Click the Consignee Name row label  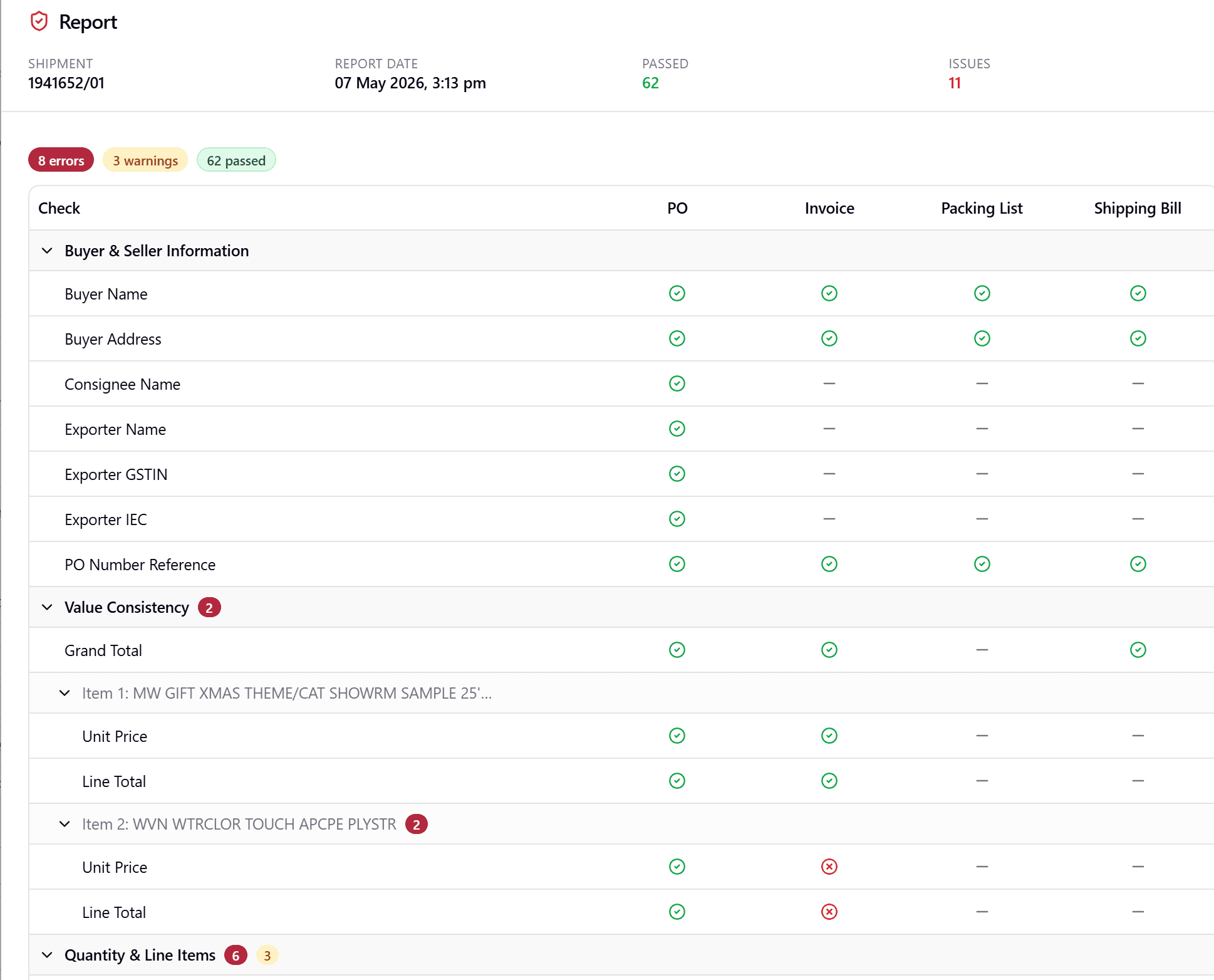122,384
